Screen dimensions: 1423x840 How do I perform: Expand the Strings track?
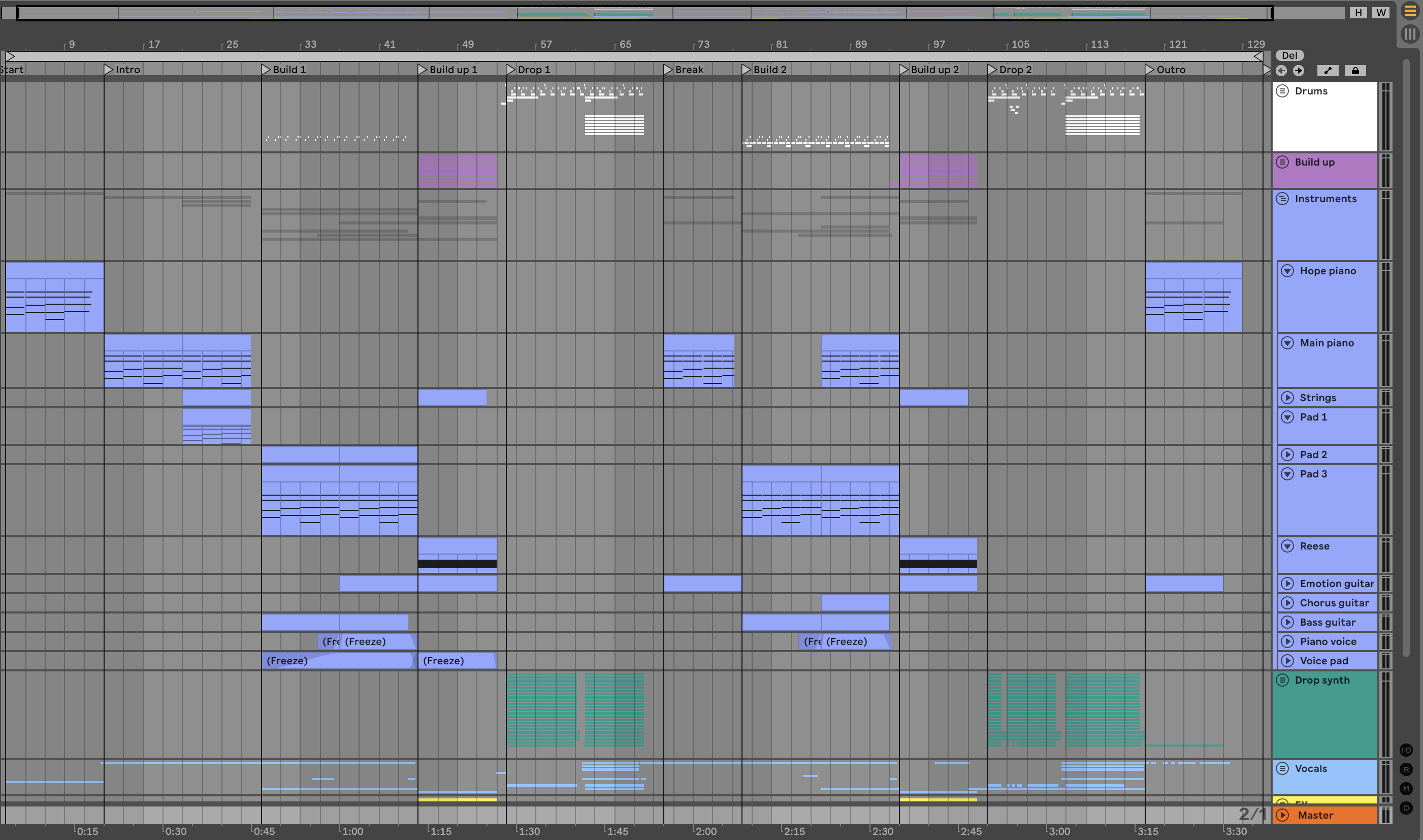1288,398
